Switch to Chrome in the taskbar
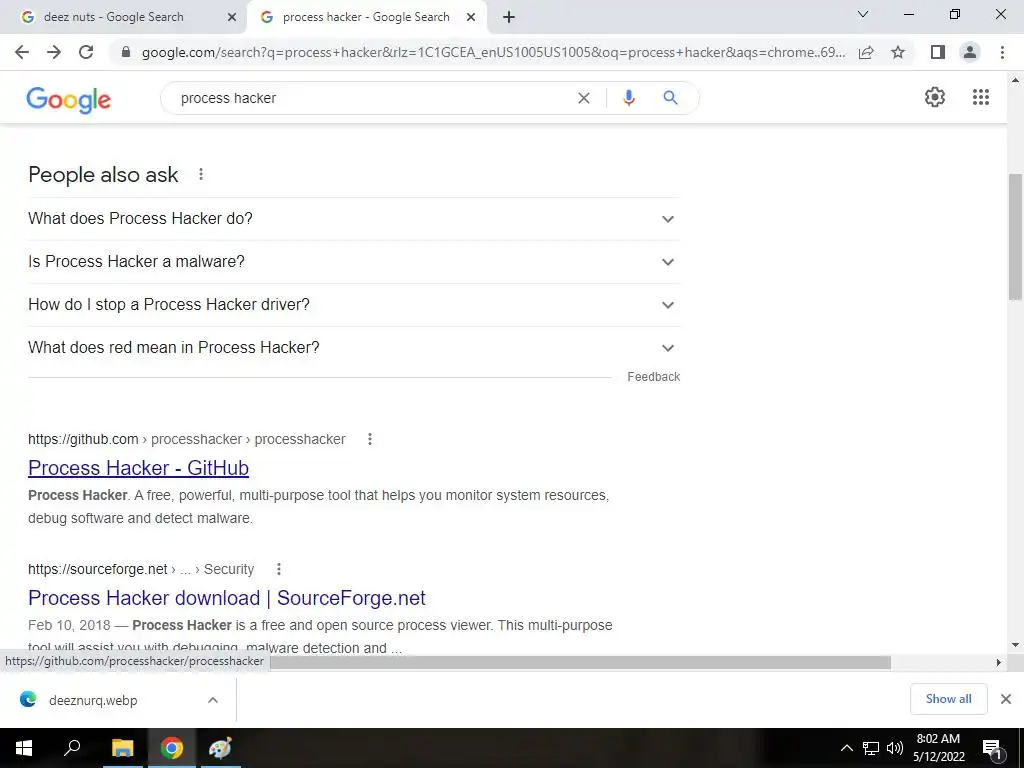Viewport: 1024px width, 768px height. coord(172,748)
